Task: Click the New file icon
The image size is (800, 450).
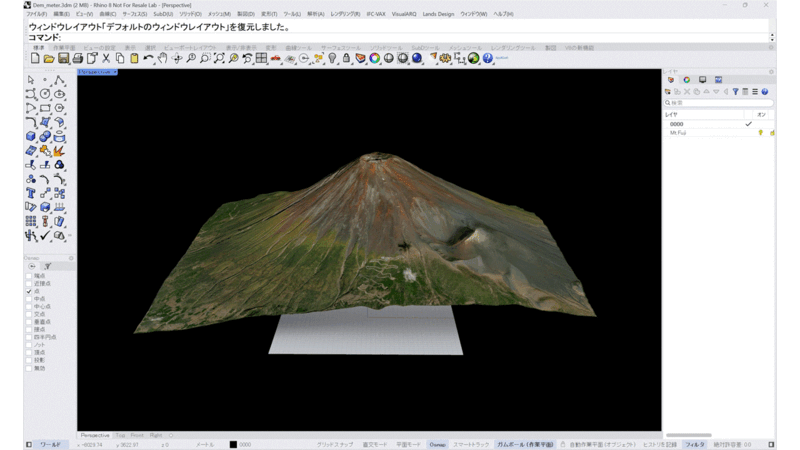Action: click(x=35, y=58)
